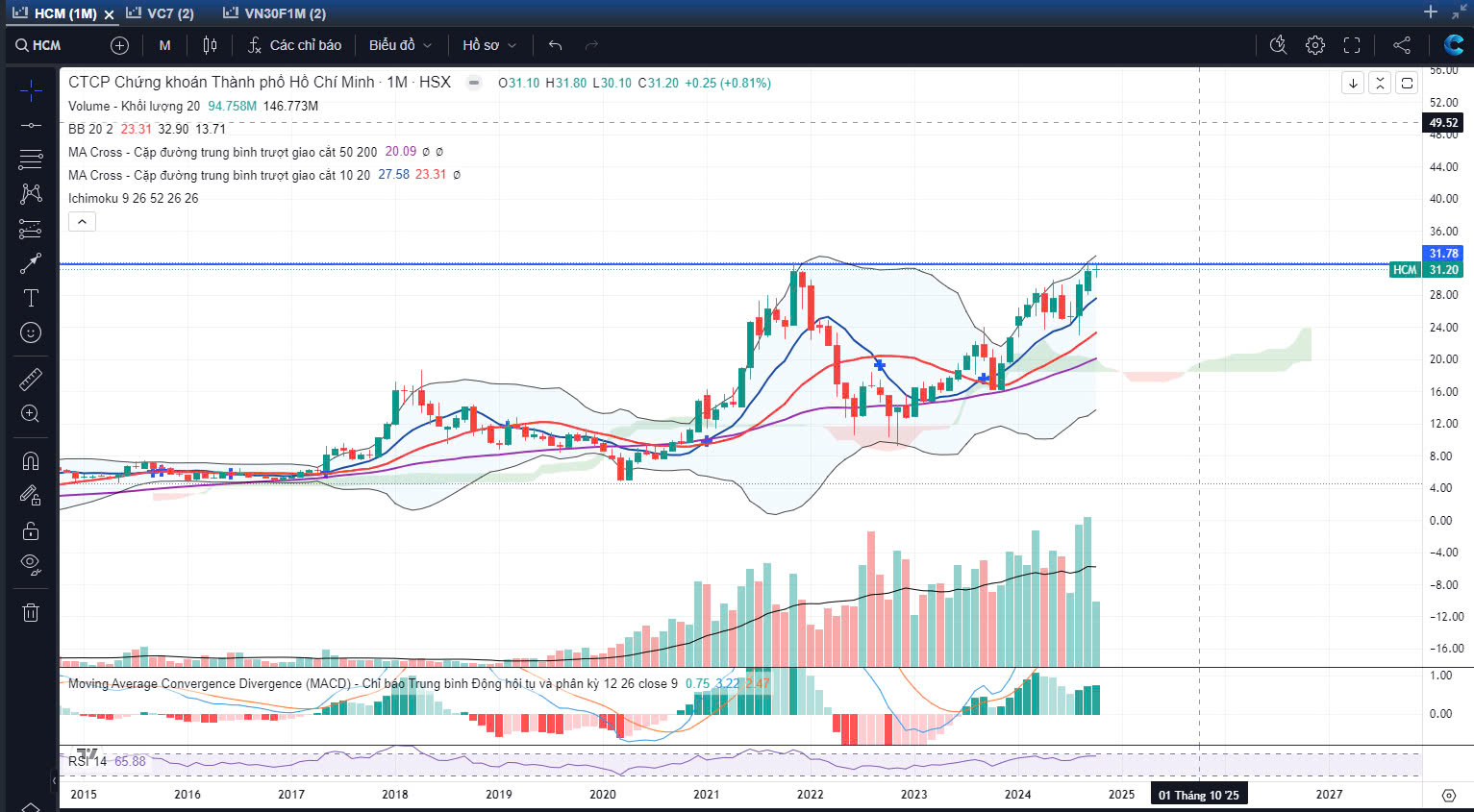Select the ruler measure tool
Image resolution: width=1474 pixels, height=812 pixels.
click(x=31, y=380)
